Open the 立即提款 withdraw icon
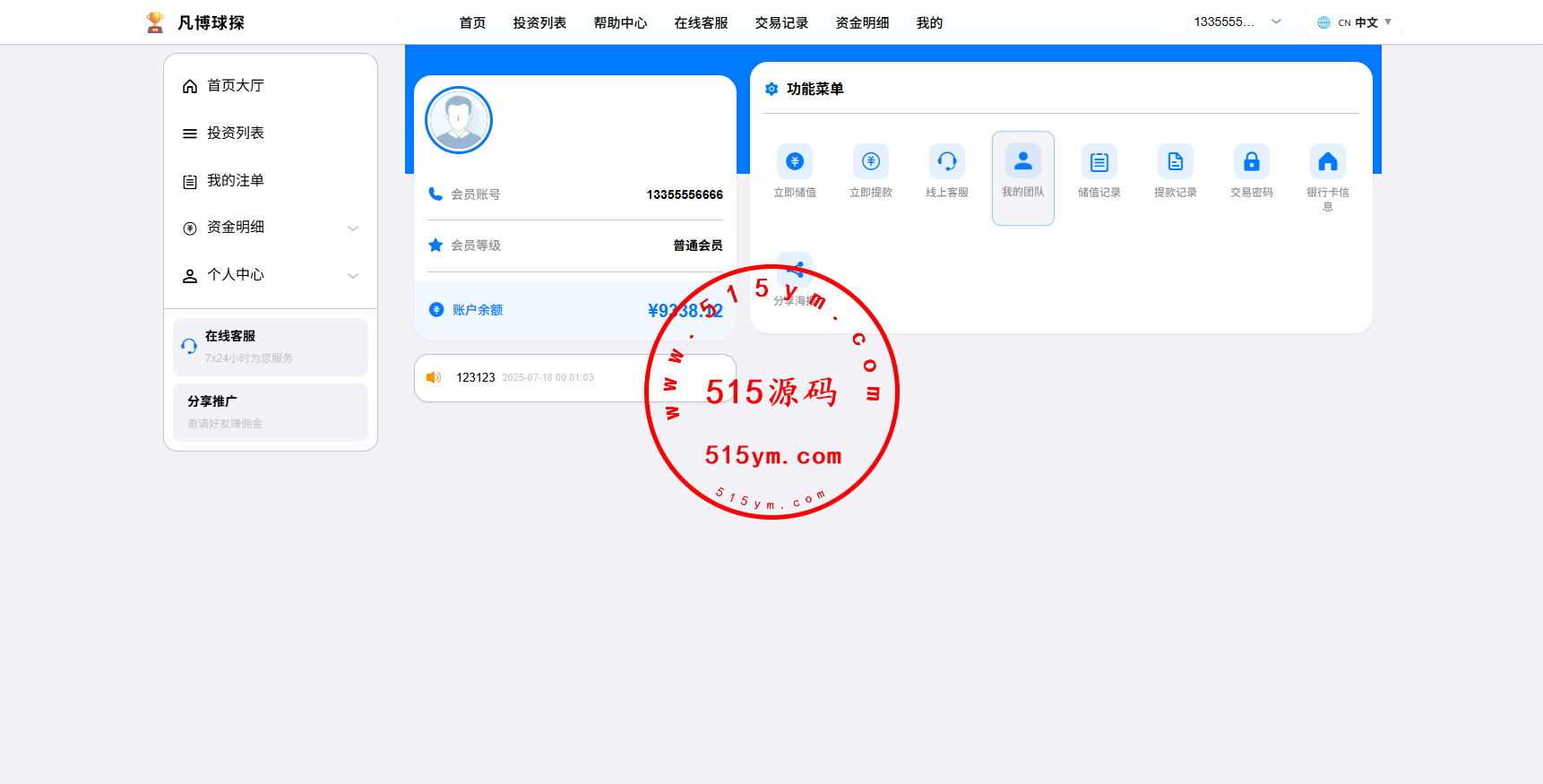Viewport: 1543px width, 784px height. coord(870,162)
